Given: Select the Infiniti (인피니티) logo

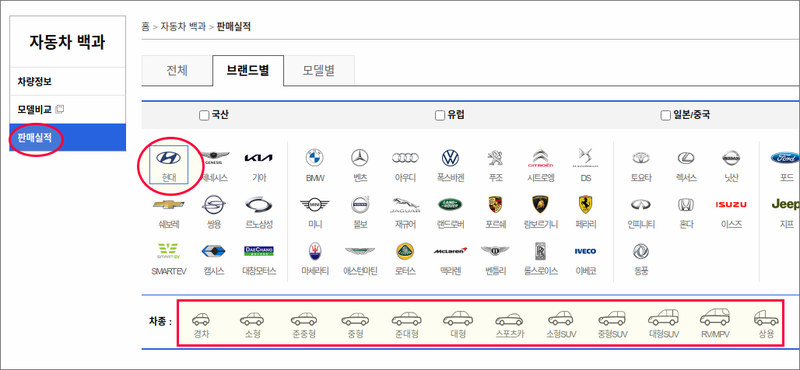Looking at the screenshot, I should pyautogui.click(x=641, y=205).
